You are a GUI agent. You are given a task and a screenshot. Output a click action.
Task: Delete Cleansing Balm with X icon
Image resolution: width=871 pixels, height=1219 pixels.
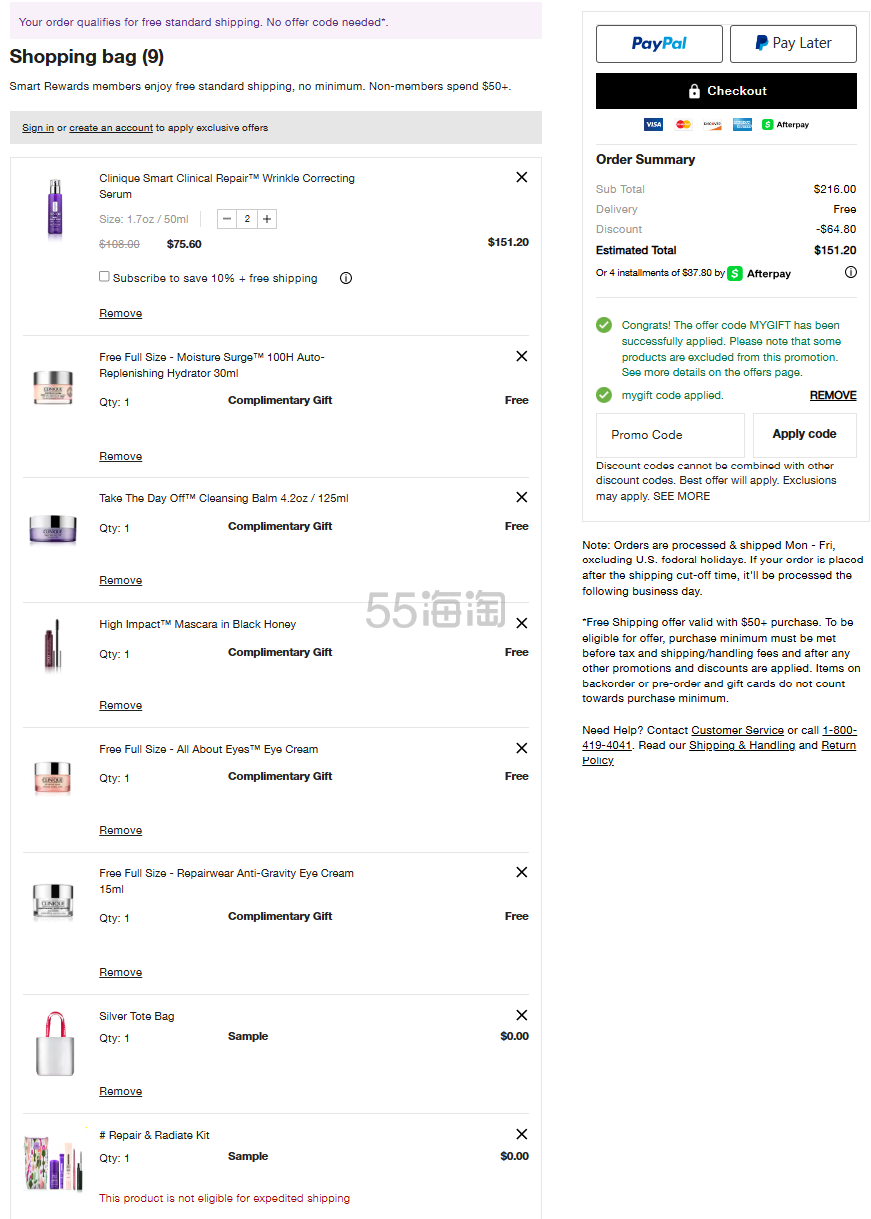pyautogui.click(x=521, y=497)
